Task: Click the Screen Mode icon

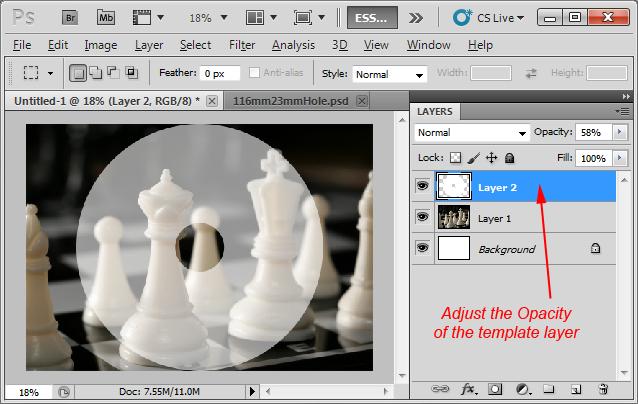Action: [x=303, y=18]
